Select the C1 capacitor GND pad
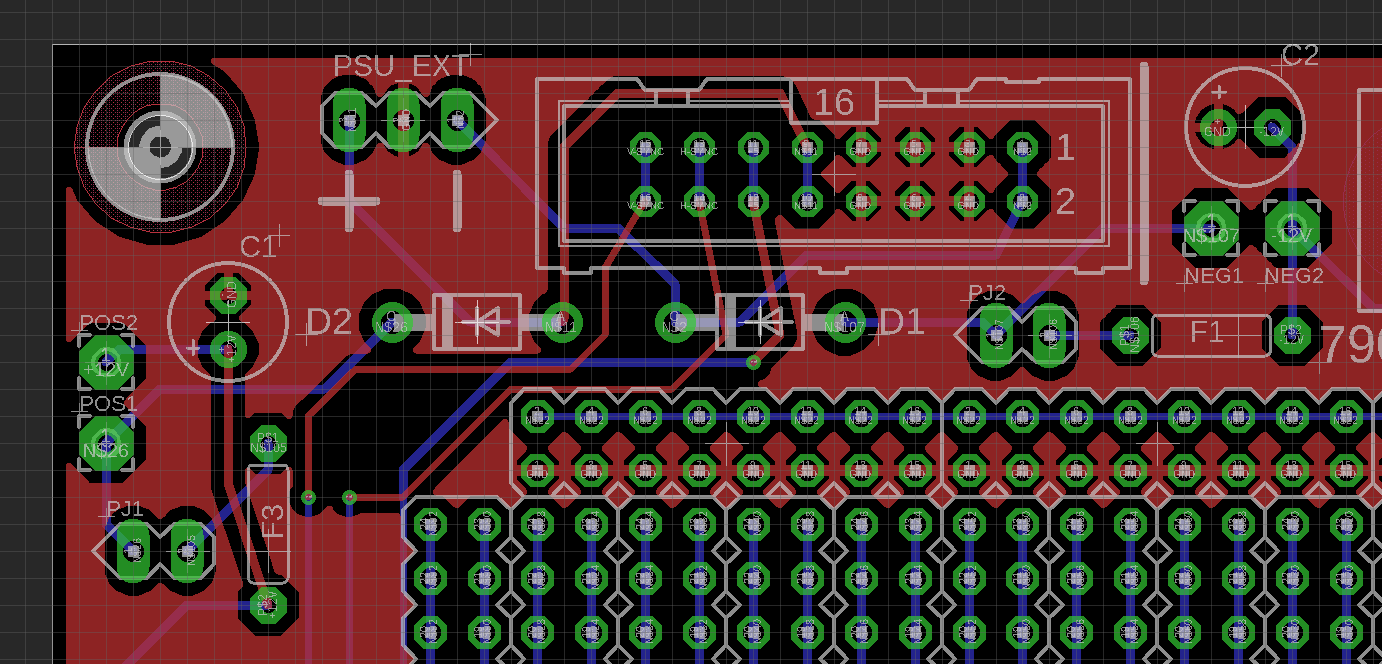 tap(229, 294)
